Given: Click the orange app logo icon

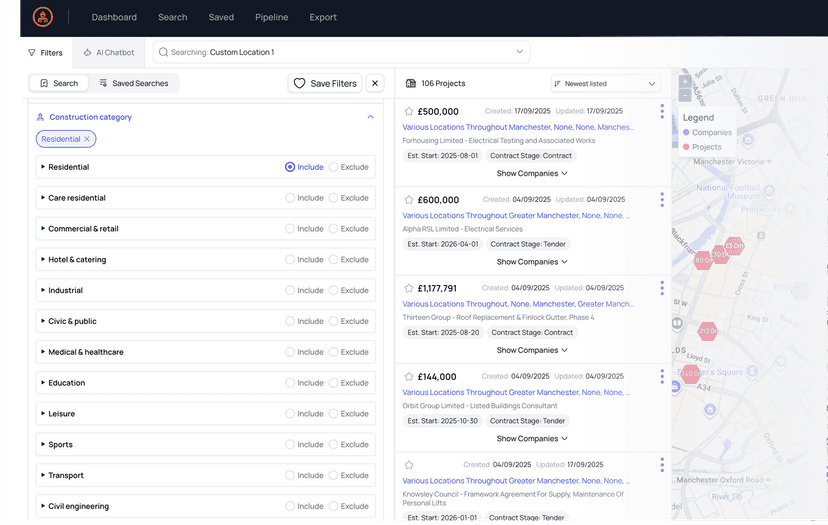Looking at the screenshot, I should point(42,17).
